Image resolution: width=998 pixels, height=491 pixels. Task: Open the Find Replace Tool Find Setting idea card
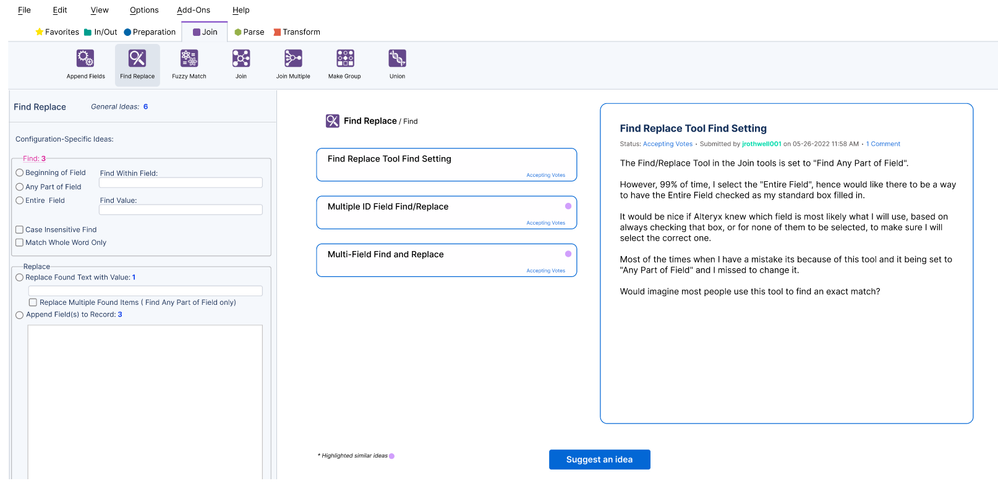coord(447,165)
